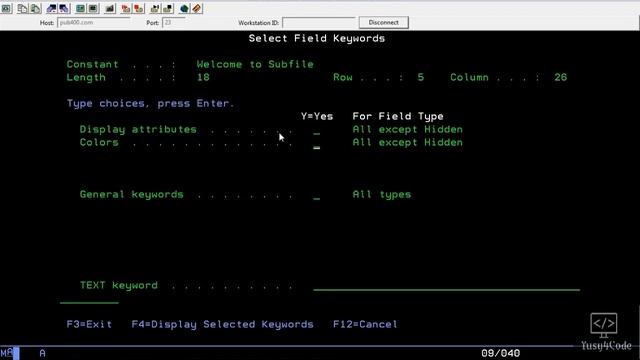Image resolution: width=640 pixels, height=360 pixels.
Task: Click the 'MA' status bar indicator
Action: pos(7,353)
